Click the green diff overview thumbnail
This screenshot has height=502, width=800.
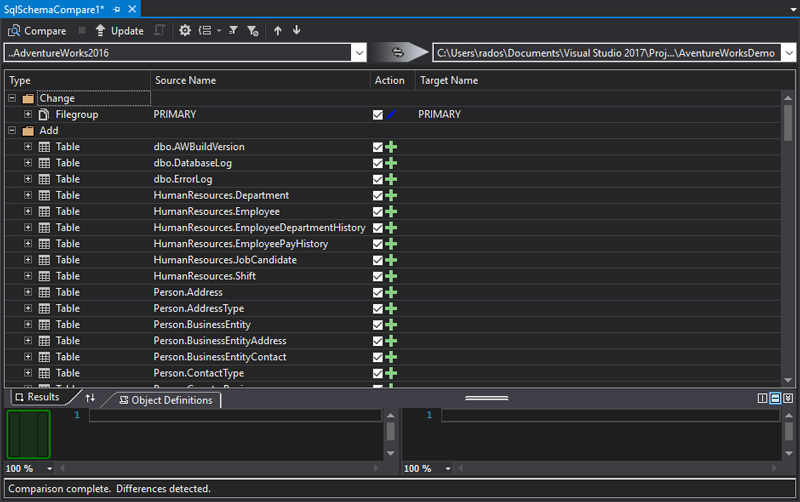click(x=28, y=434)
